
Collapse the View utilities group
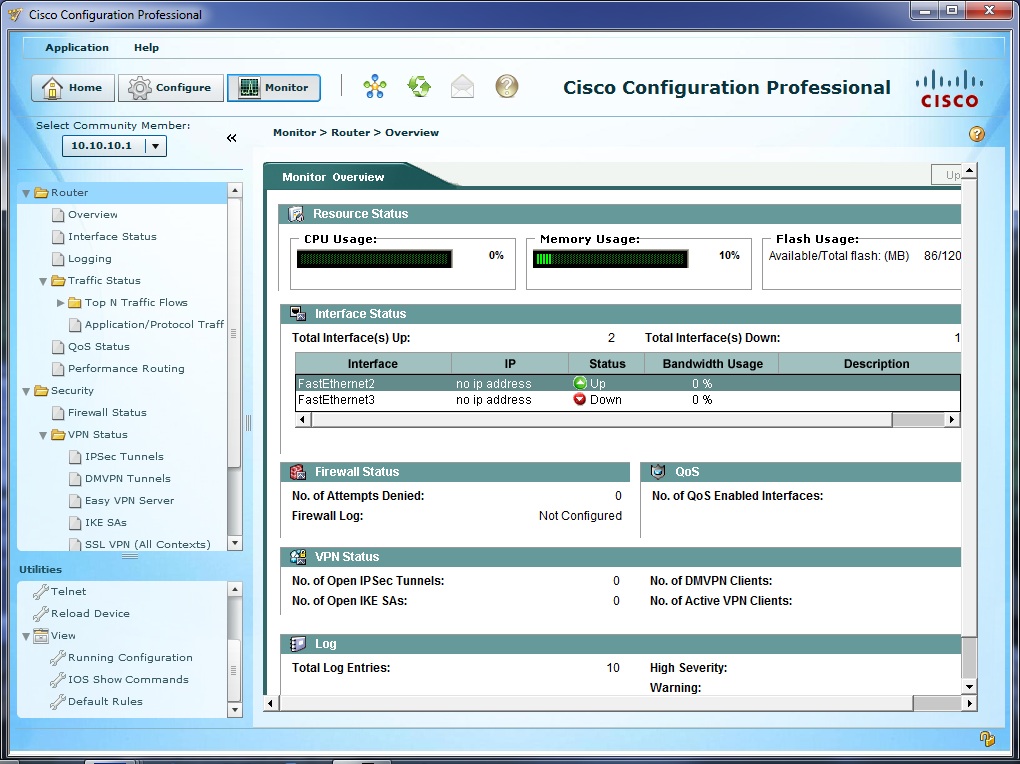[26, 636]
